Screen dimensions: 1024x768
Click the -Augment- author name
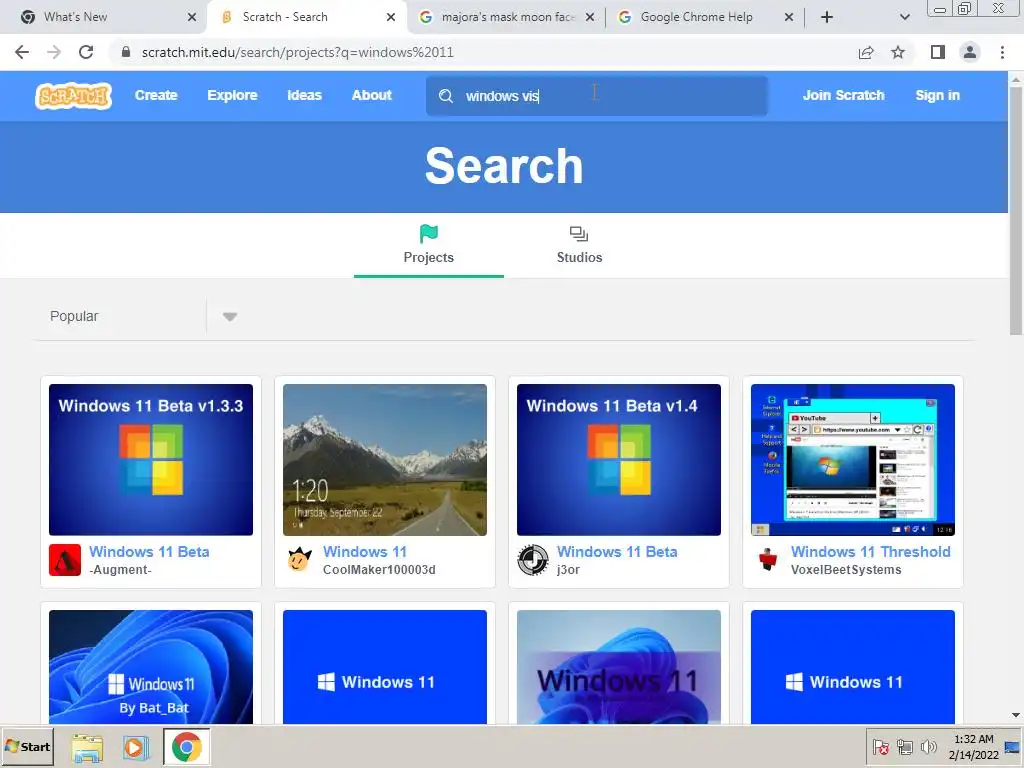pos(120,570)
